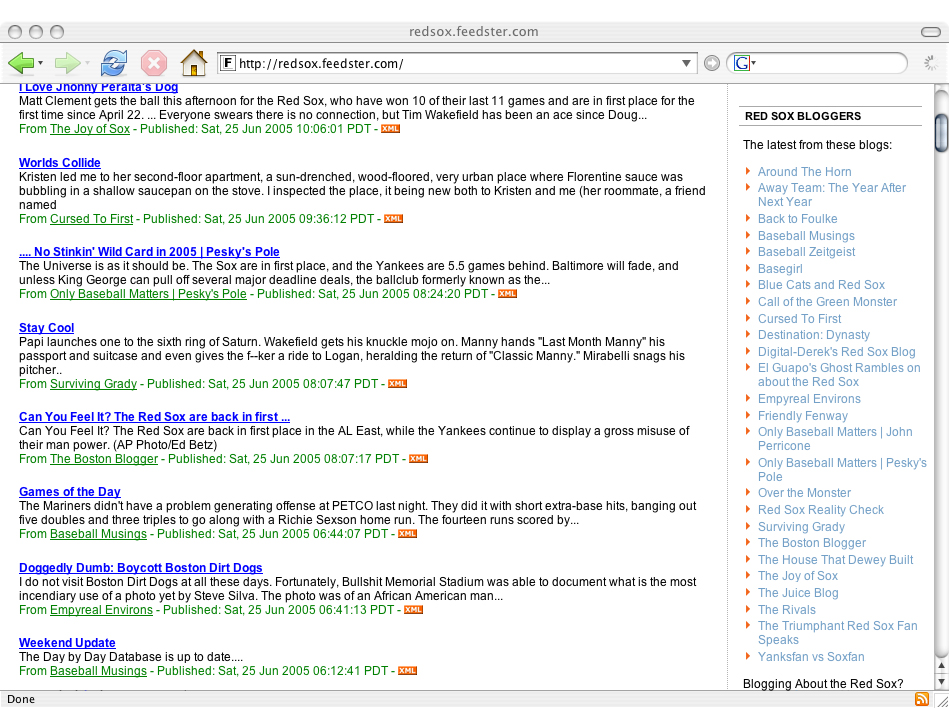Click the toolbar toggle pill button in title bar

click(x=930, y=31)
